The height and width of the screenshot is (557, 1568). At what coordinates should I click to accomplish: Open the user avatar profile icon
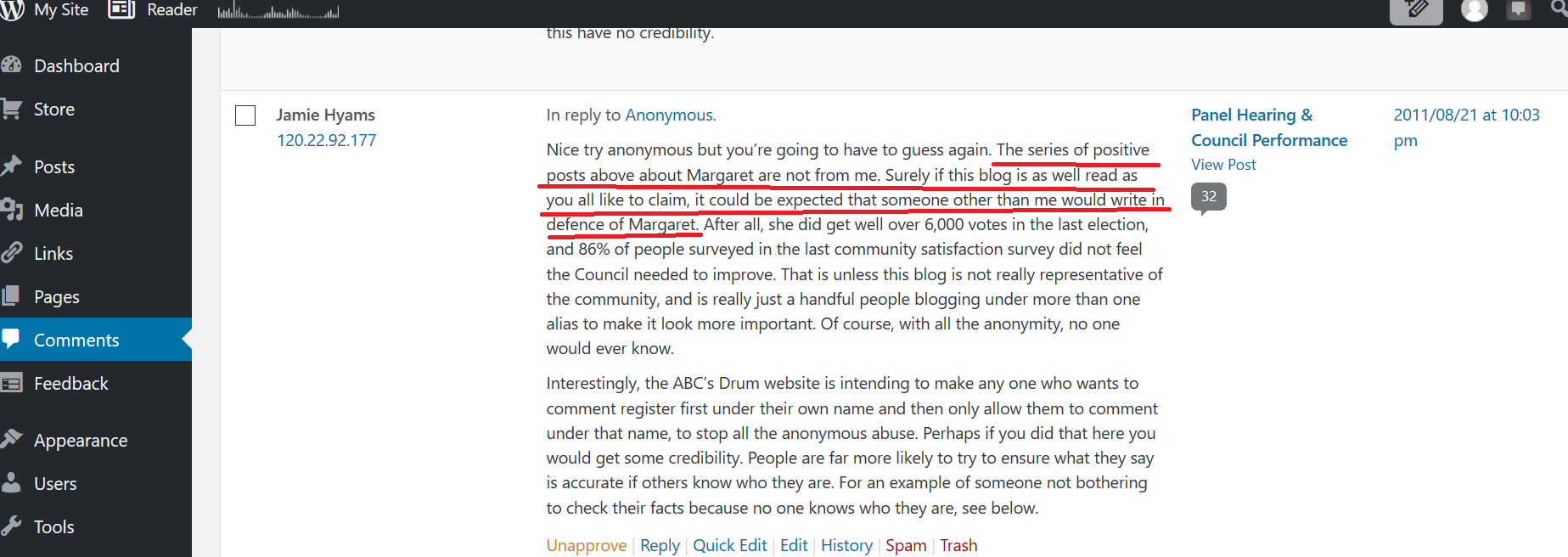tap(1474, 10)
